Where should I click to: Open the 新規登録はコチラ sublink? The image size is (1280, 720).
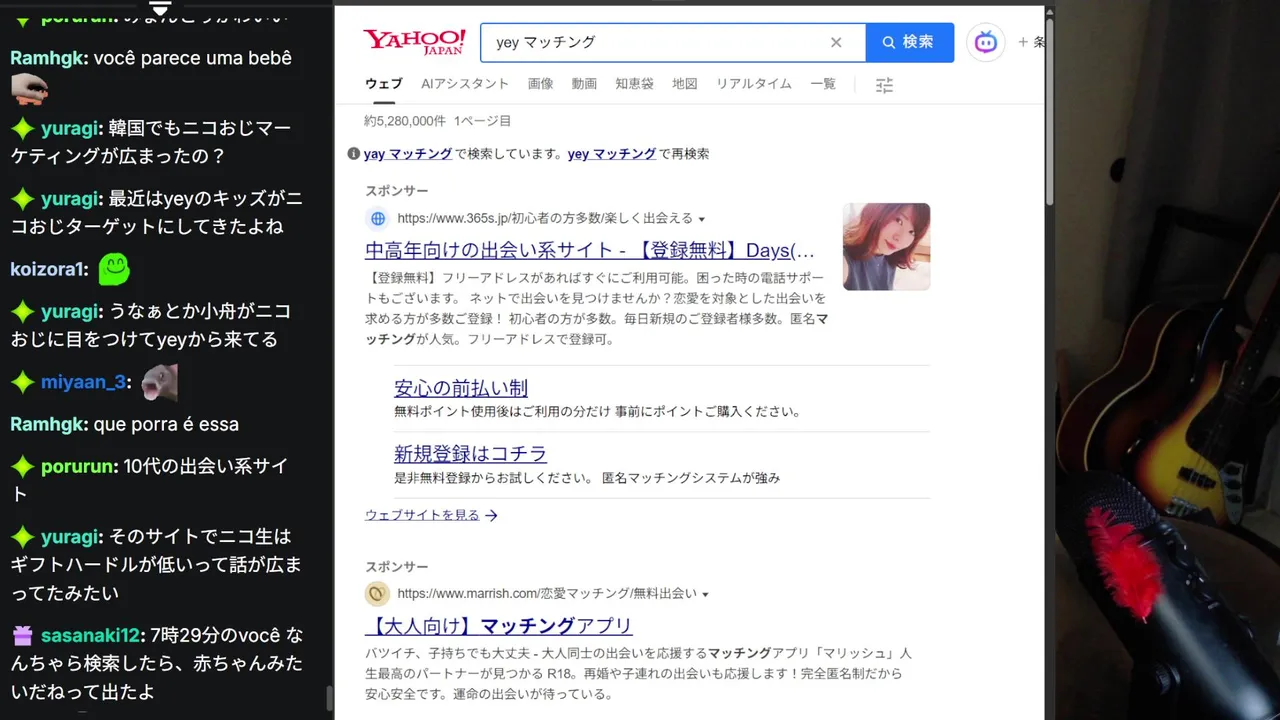(x=470, y=454)
